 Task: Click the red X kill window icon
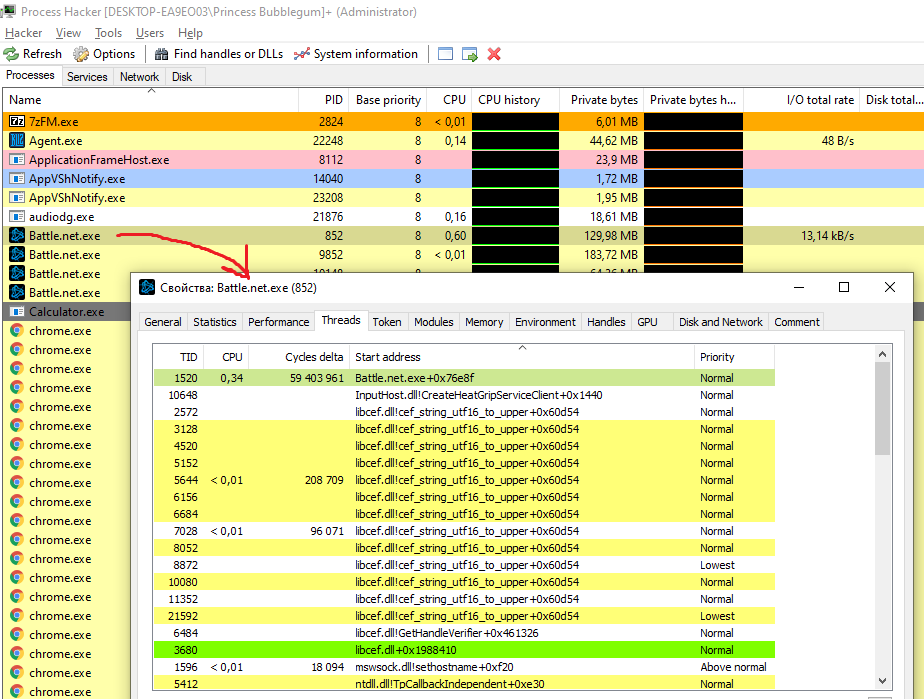pos(494,54)
